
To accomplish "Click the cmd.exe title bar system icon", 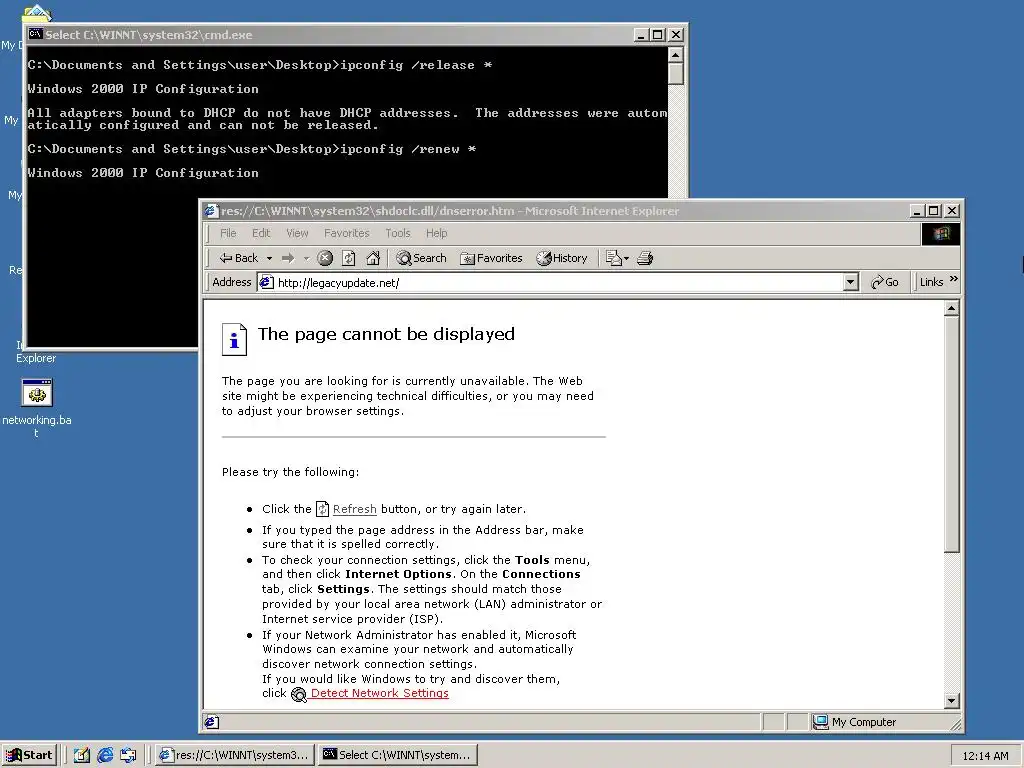I will (35, 34).
